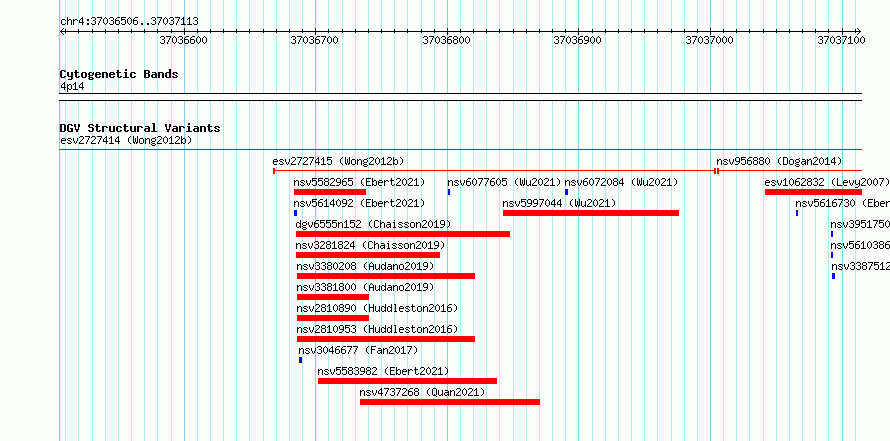Click the nsv3046677 (Fan2017) text label
This screenshot has height=441, width=890.
click(358, 350)
